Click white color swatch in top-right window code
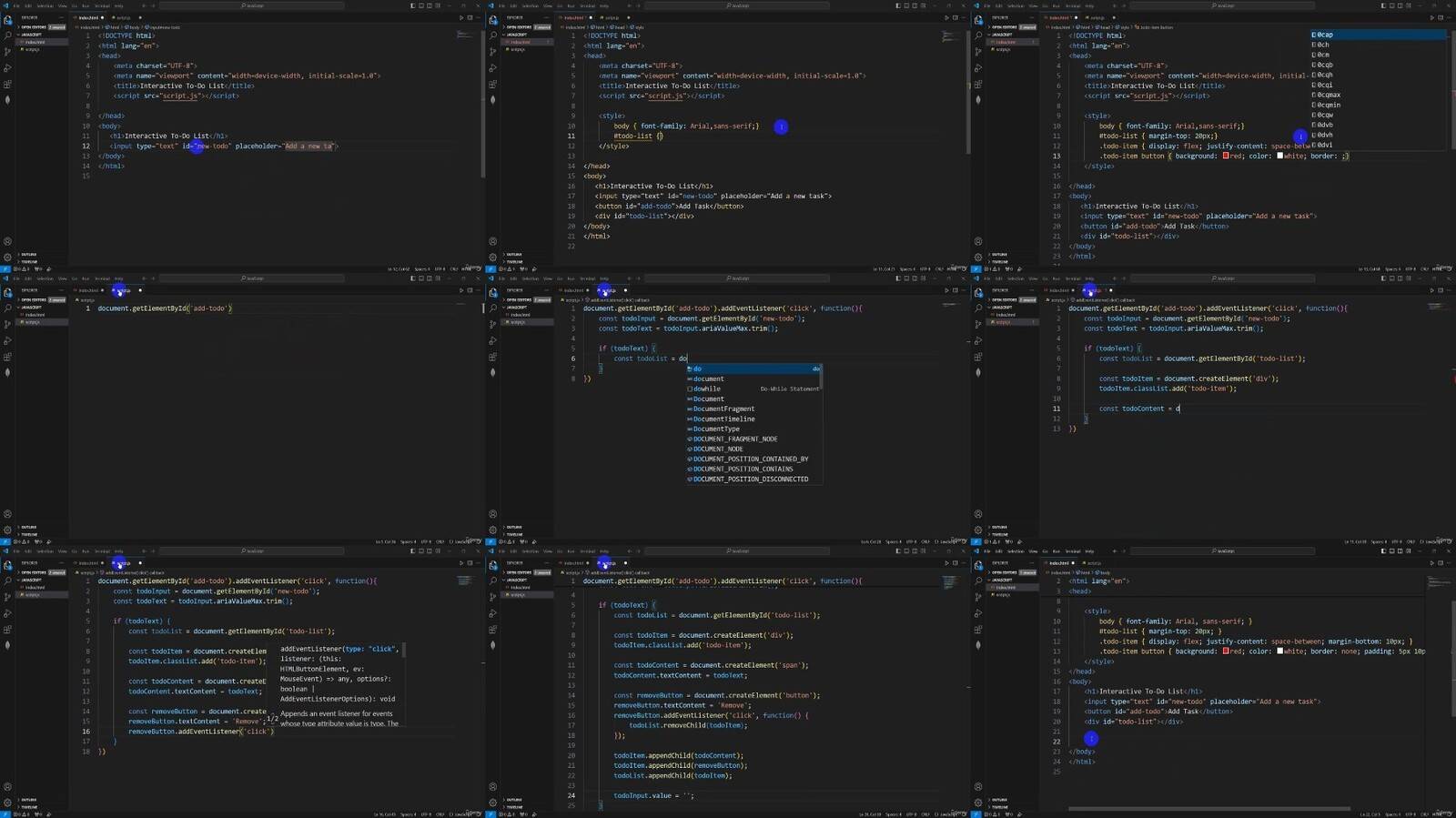 pos(1280,156)
